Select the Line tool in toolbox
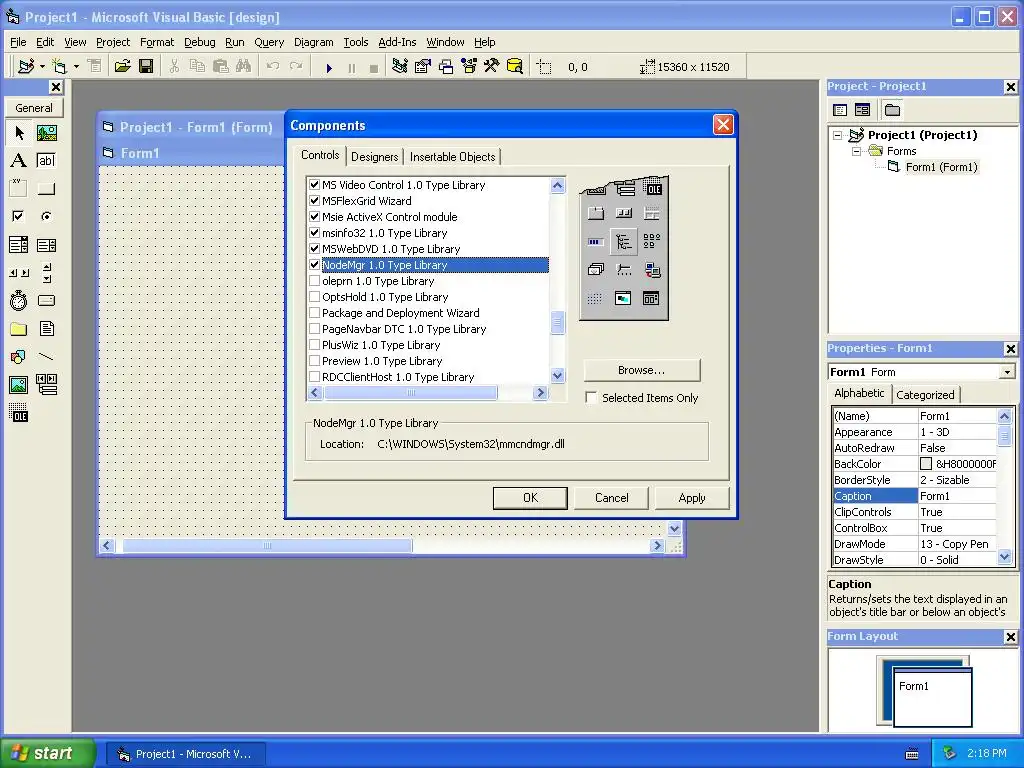The height and width of the screenshot is (768, 1024). pyautogui.click(x=46, y=357)
